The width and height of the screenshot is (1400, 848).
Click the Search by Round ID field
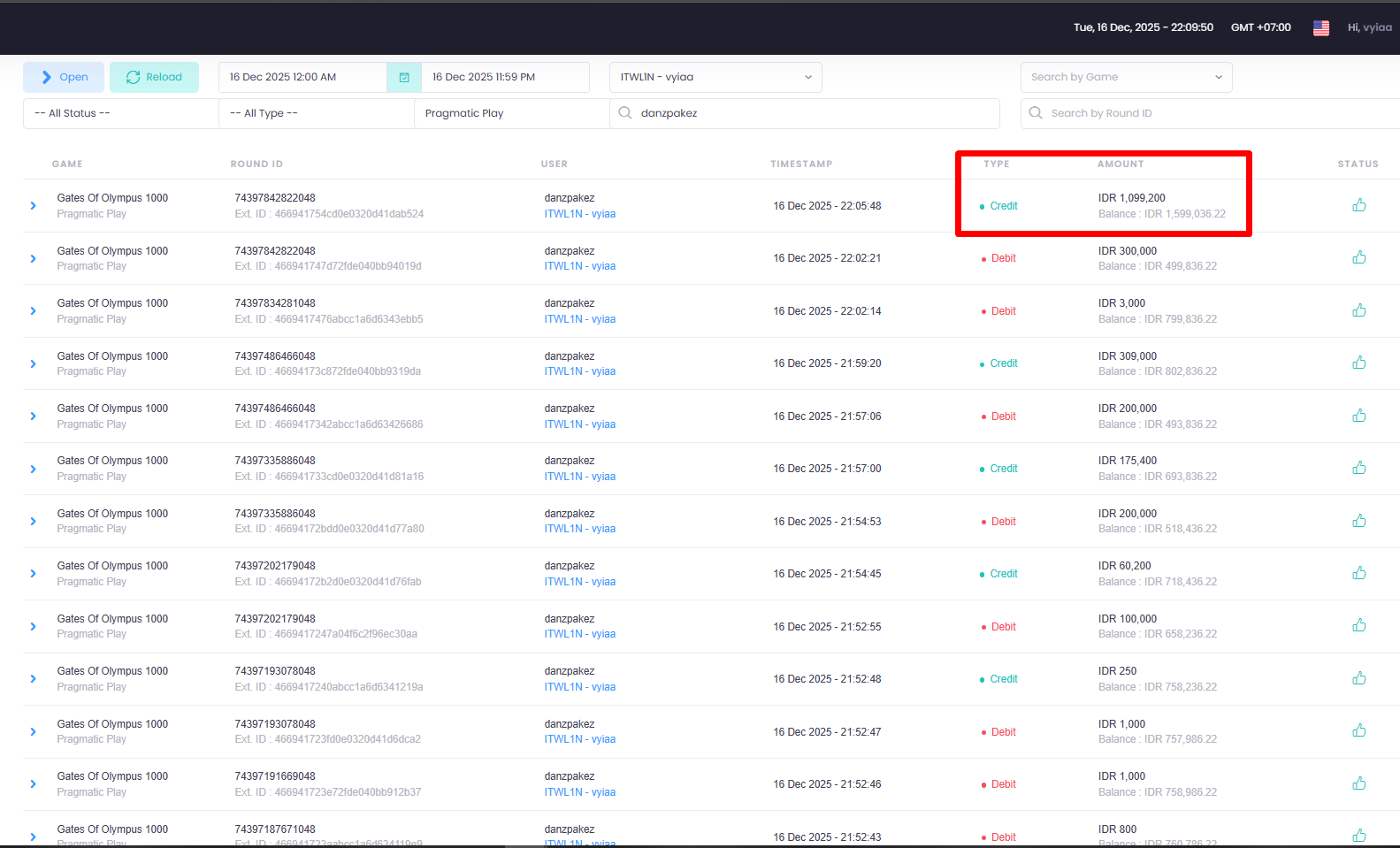point(1210,113)
